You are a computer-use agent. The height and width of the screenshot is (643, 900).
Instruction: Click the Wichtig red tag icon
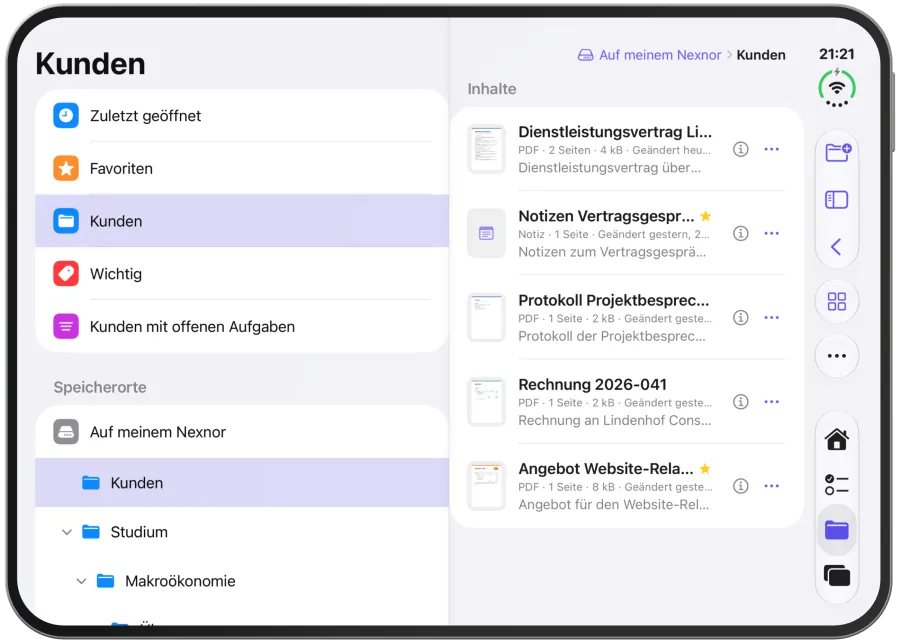66,274
